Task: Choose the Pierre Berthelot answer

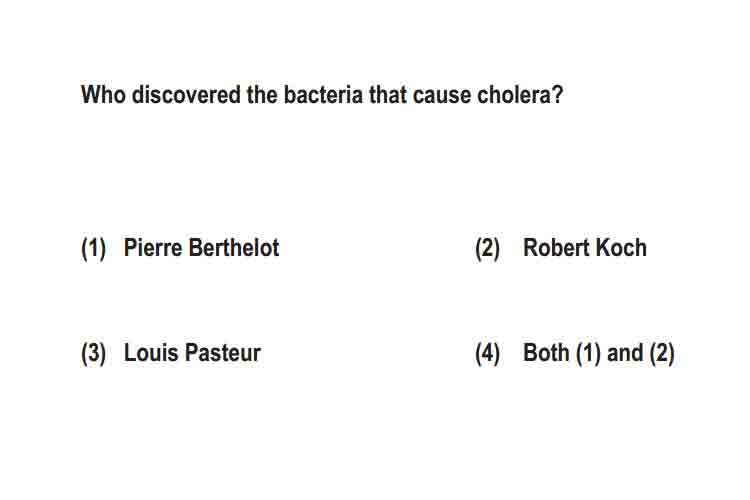Action: click(x=201, y=248)
